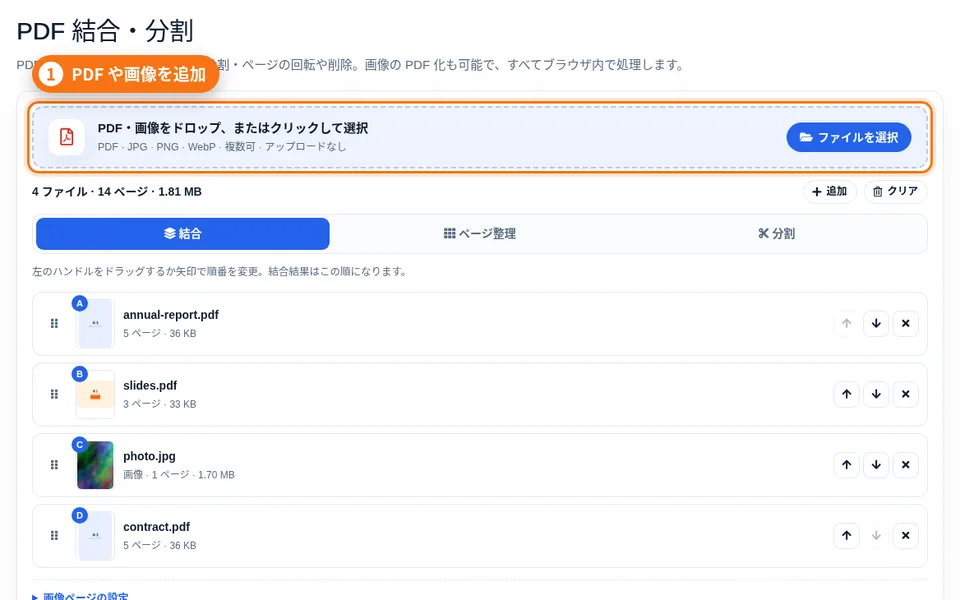Image resolution: width=960 pixels, height=600 pixels.
Task: Select the 分割 tab
Action: [x=776, y=233]
